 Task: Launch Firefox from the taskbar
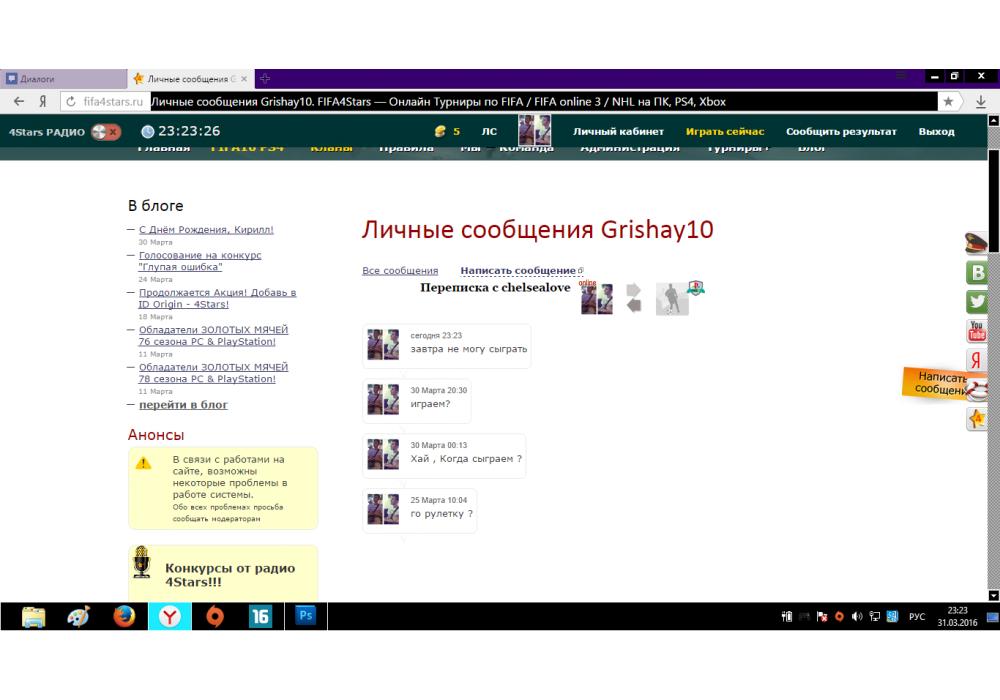coord(124,617)
